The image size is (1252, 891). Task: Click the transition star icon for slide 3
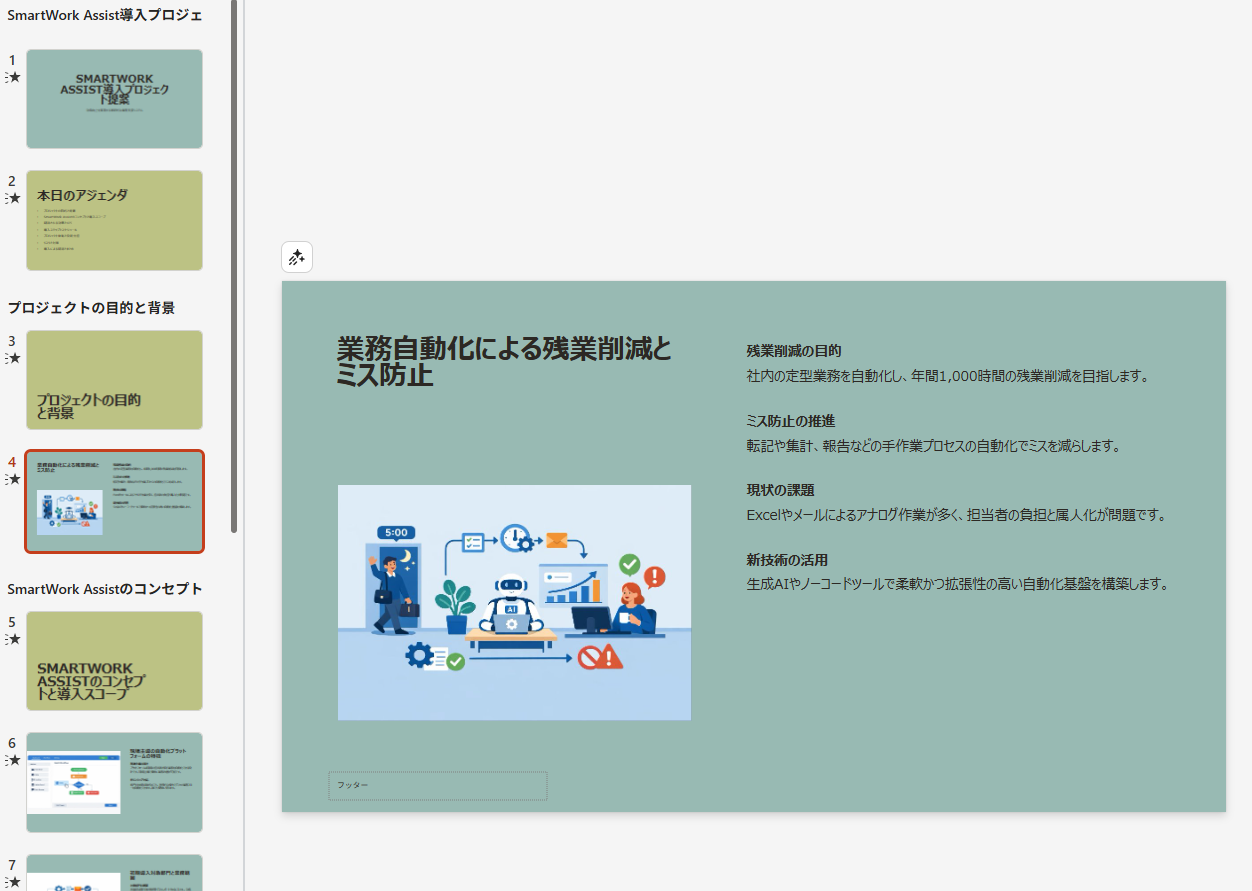(13, 358)
